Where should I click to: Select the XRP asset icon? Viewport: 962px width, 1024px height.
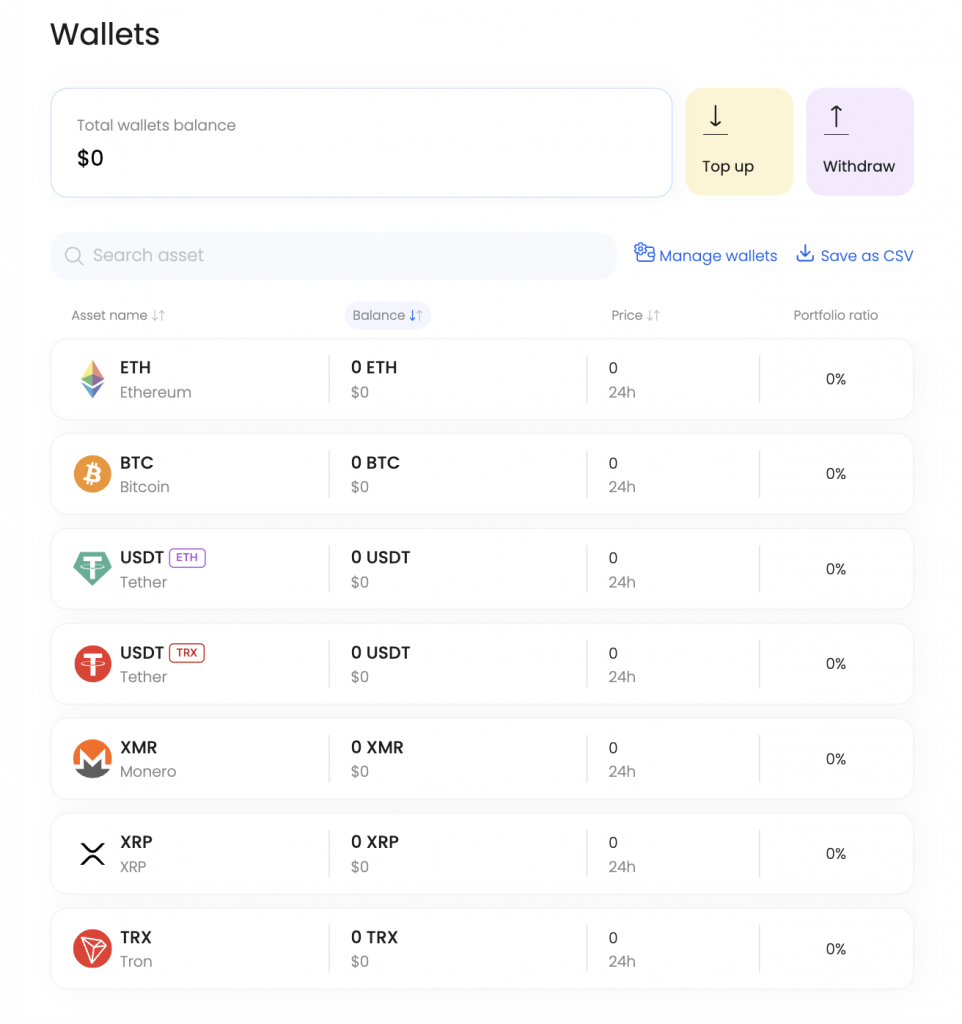tap(92, 853)
